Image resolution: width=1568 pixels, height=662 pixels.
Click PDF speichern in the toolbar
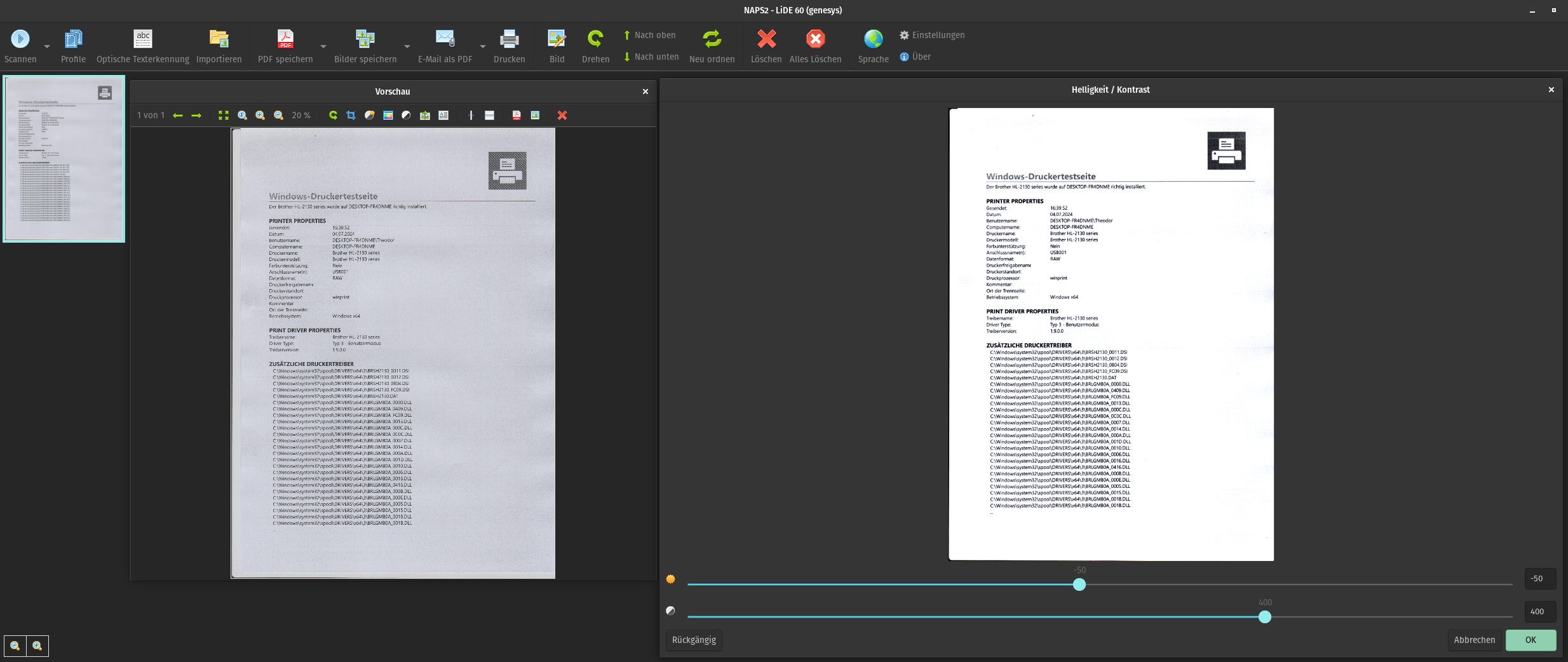pyautogui.click(x=285, y=46)
